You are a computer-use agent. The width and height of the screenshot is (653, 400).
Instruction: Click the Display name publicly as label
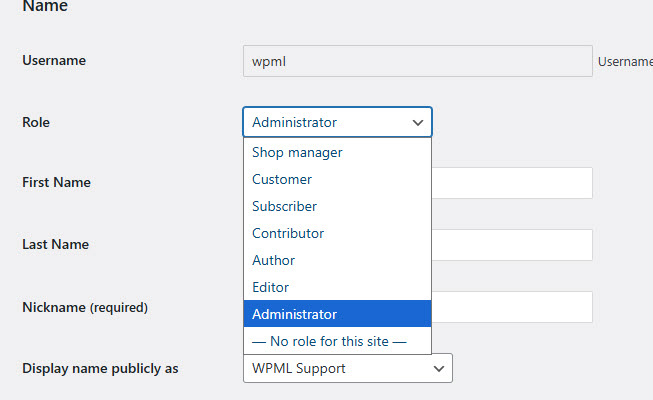pos(100,369)
